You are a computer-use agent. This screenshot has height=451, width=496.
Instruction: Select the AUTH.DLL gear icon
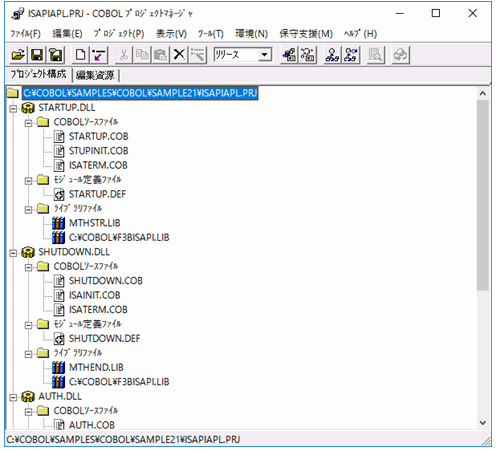click(28, 396)
